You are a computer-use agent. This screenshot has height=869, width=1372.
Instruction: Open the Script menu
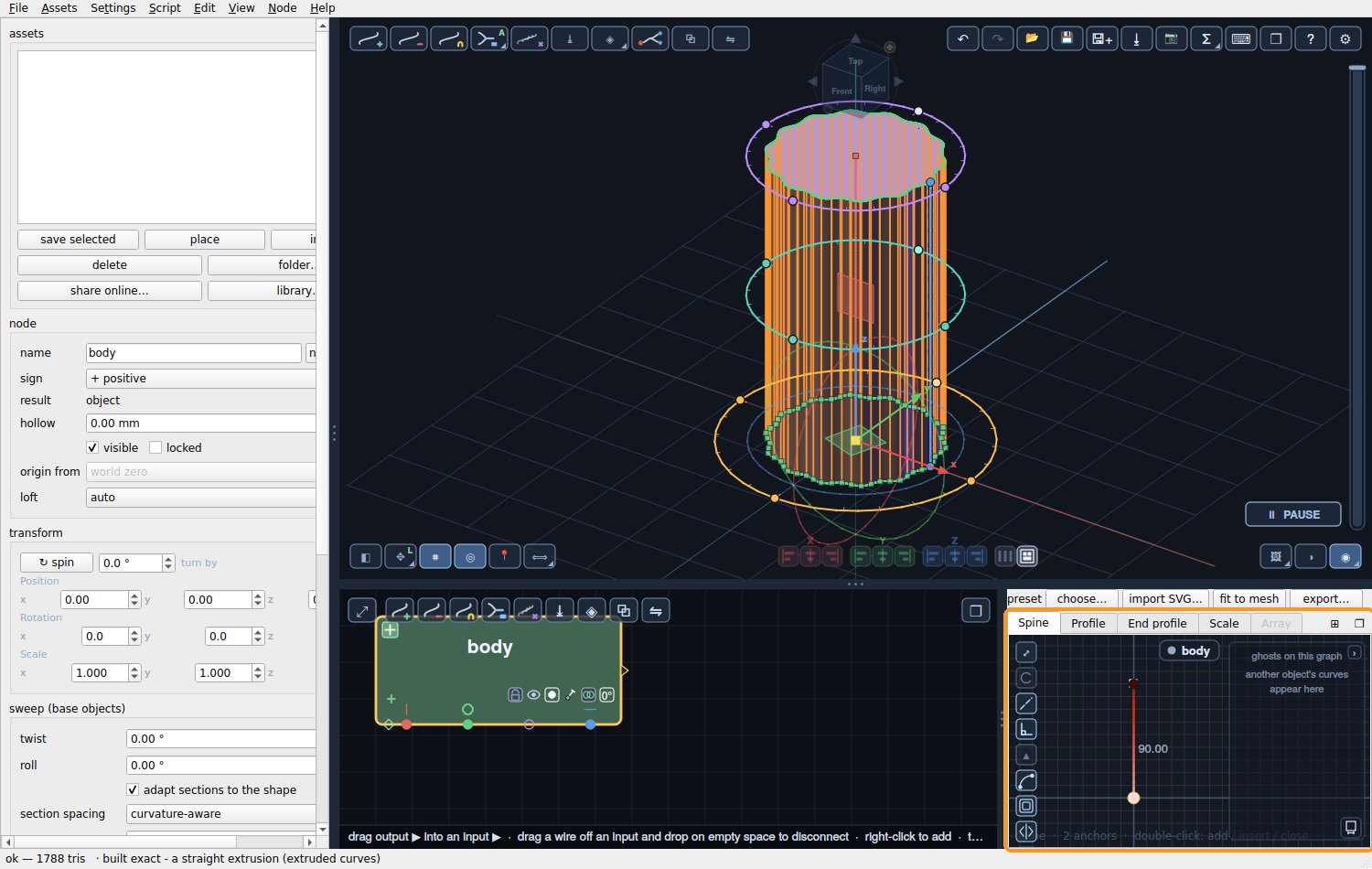pyautogui.click(x=165, y=8)
